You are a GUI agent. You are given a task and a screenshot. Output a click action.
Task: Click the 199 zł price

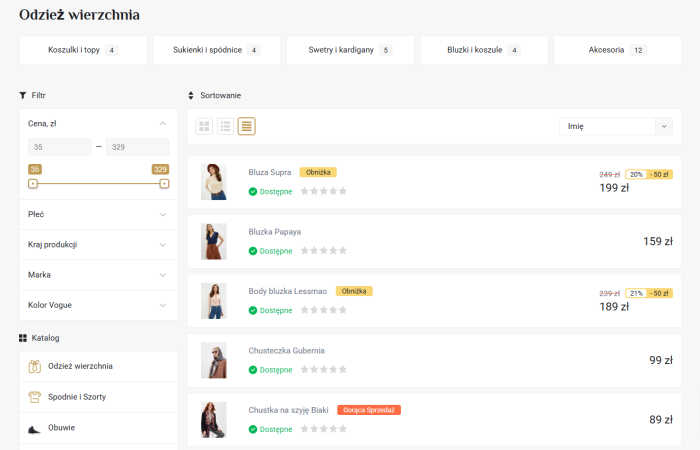(614, 188)
